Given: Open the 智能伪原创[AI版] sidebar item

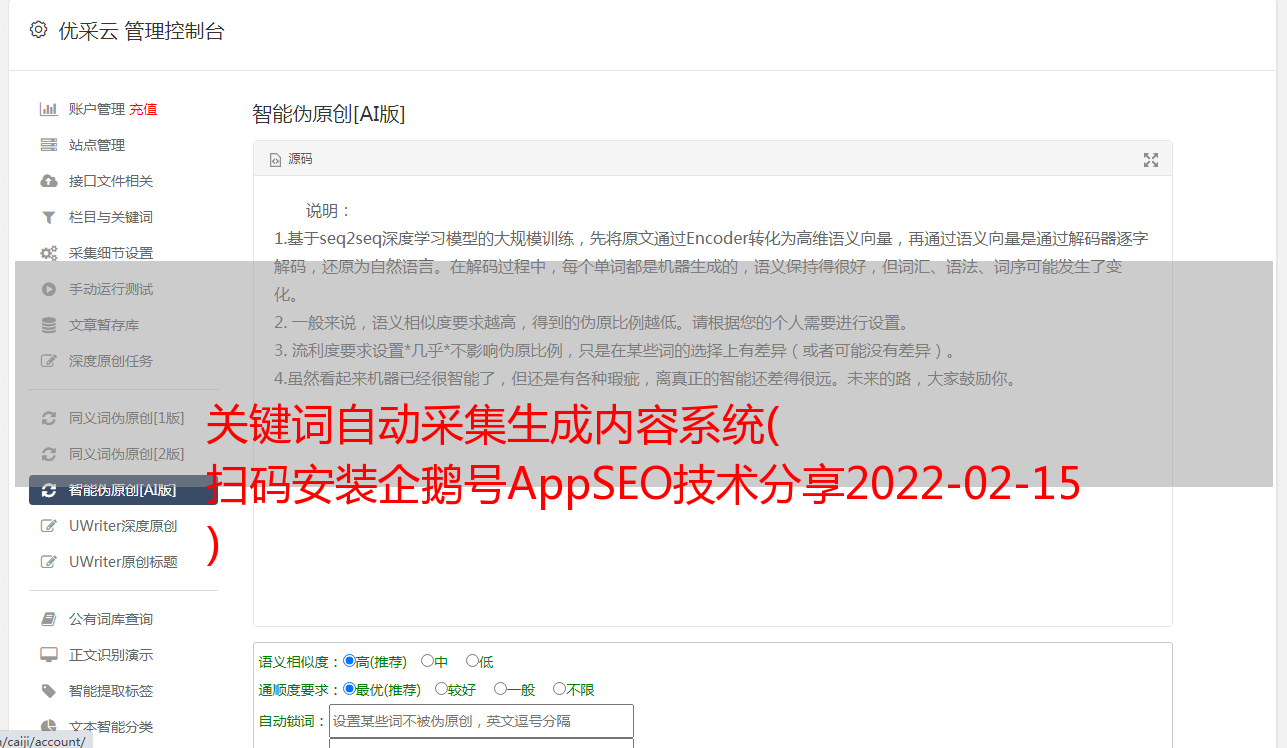Looking at the screenshot, I should [123, 490].
